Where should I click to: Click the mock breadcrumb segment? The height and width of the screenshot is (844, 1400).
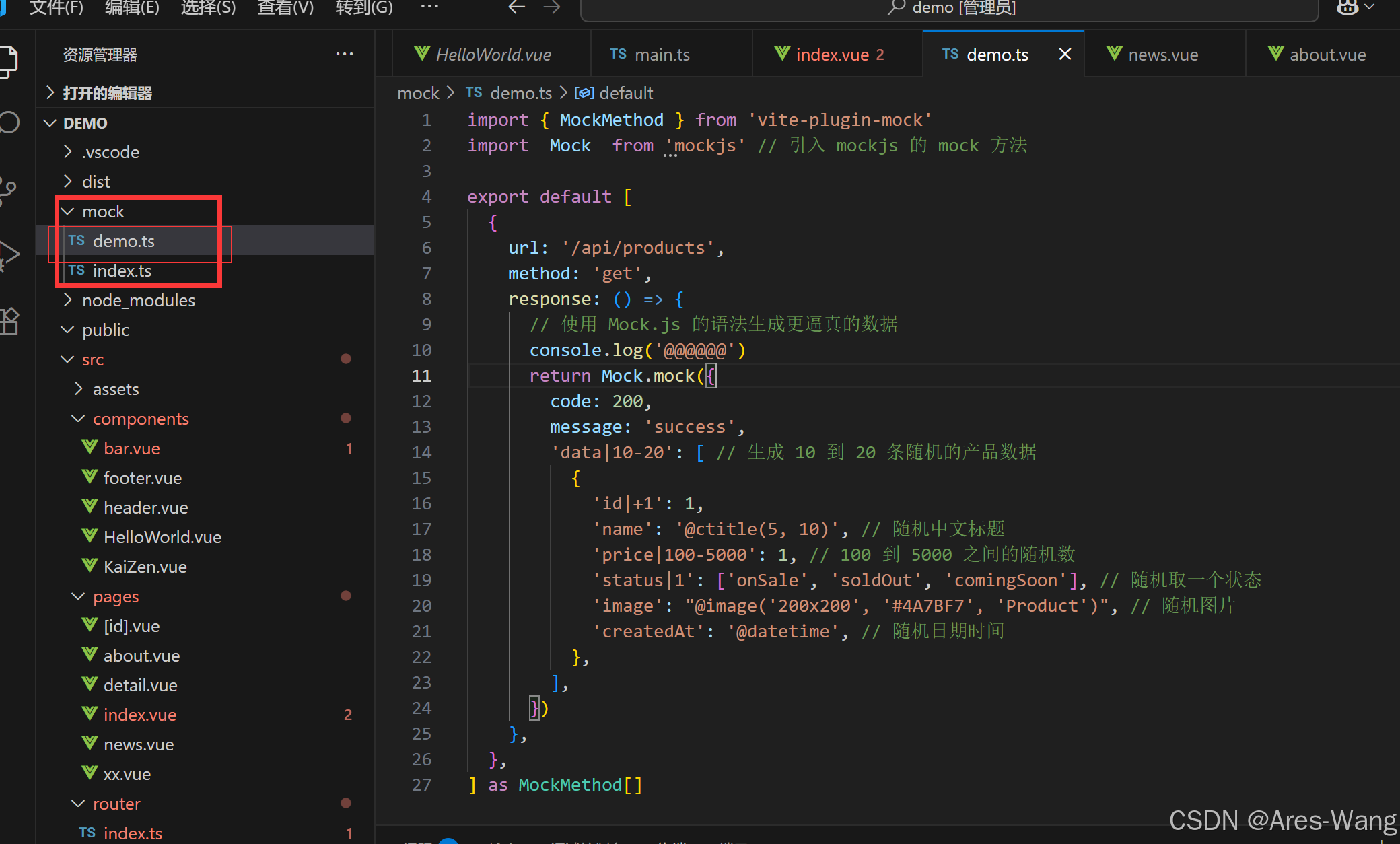pos(418,93)
